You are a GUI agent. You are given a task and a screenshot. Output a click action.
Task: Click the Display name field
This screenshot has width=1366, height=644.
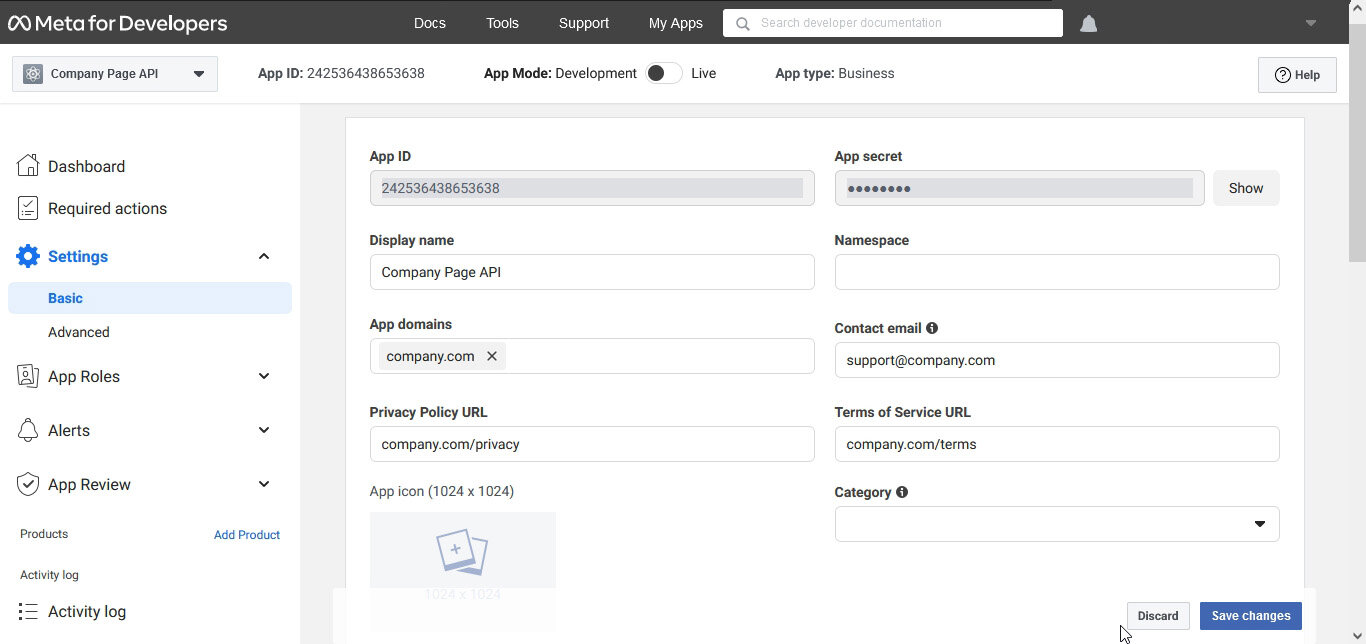click(x=592, y=272)
